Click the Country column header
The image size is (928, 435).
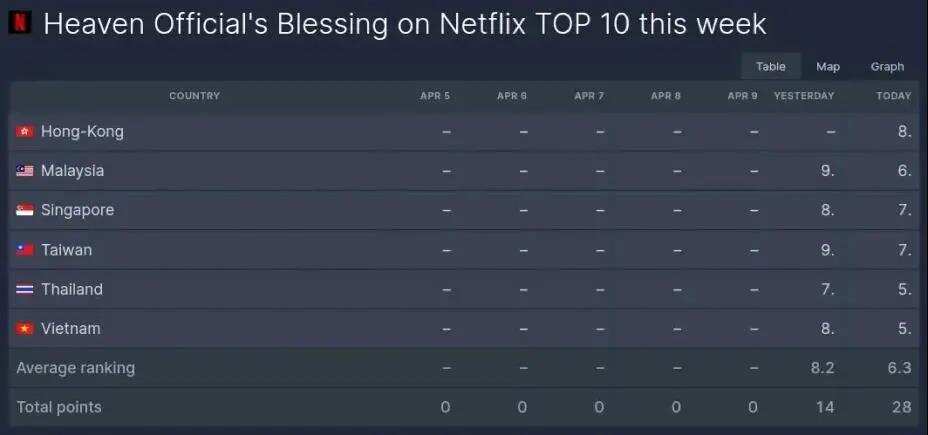[x=194, y=96]
